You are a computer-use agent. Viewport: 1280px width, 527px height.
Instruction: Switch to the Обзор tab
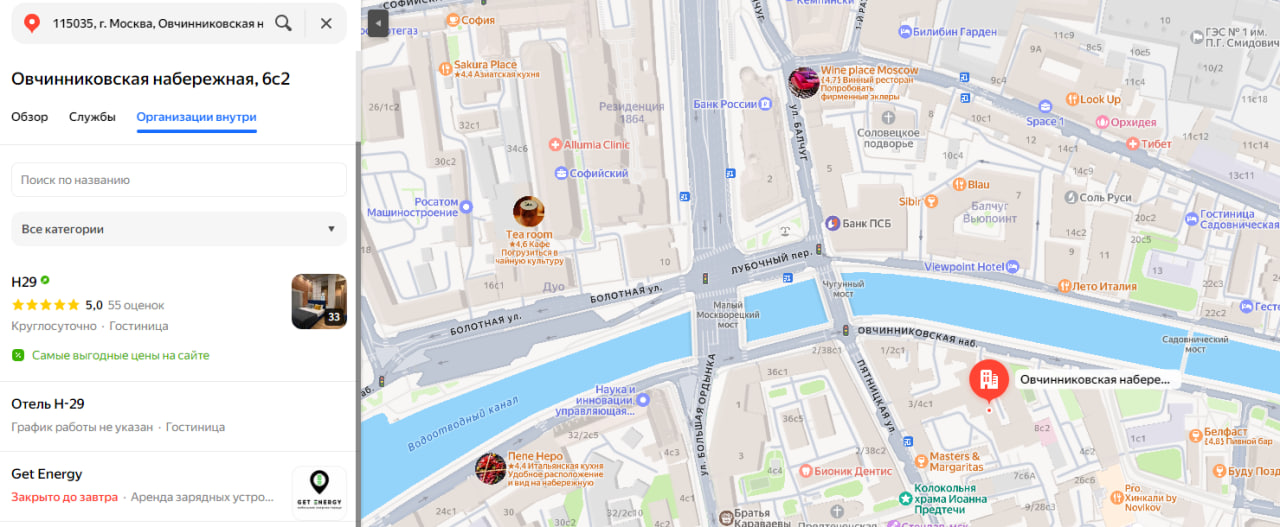30,117
